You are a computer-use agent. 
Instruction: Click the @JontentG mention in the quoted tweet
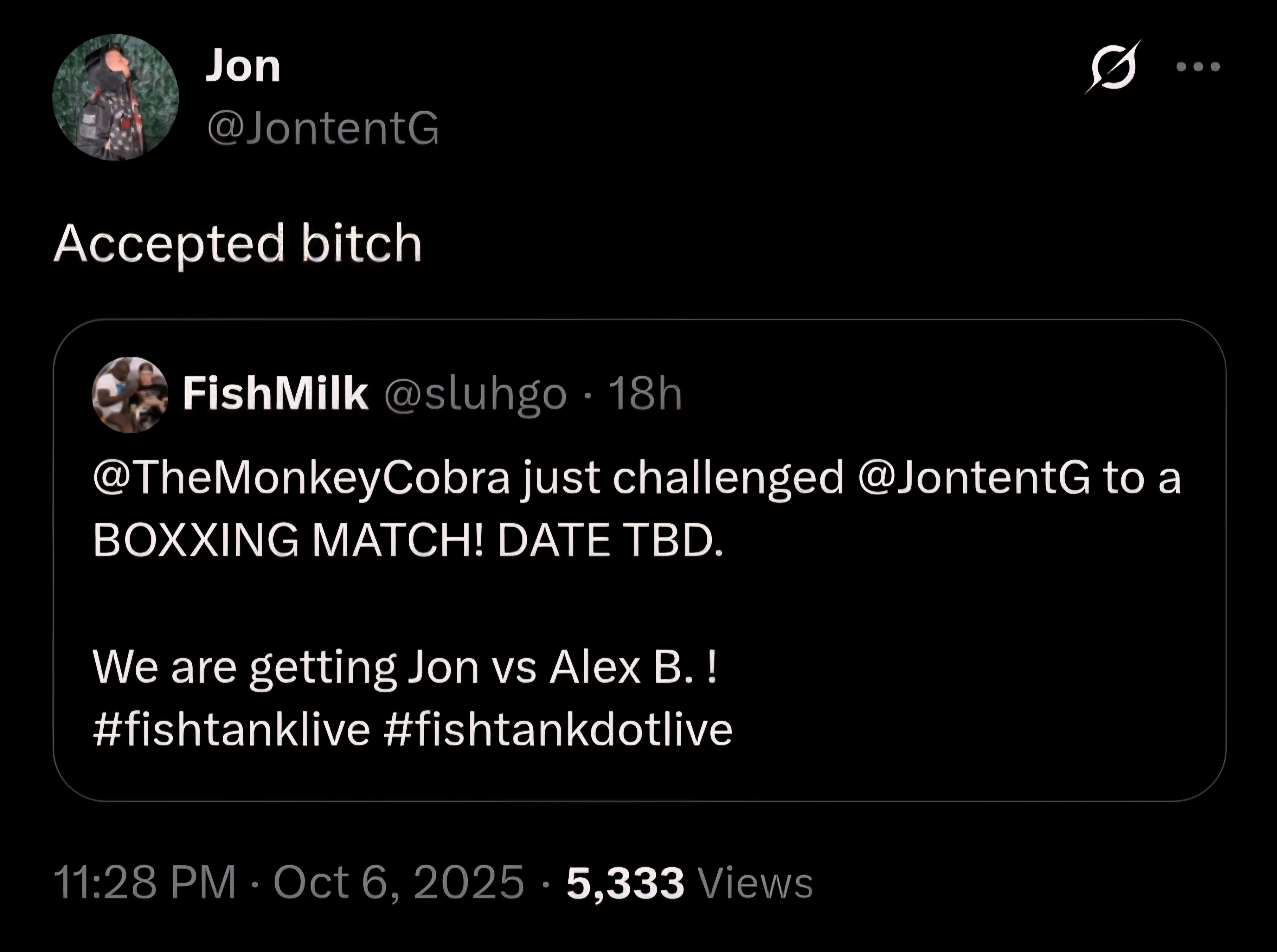tap(974, 478)
